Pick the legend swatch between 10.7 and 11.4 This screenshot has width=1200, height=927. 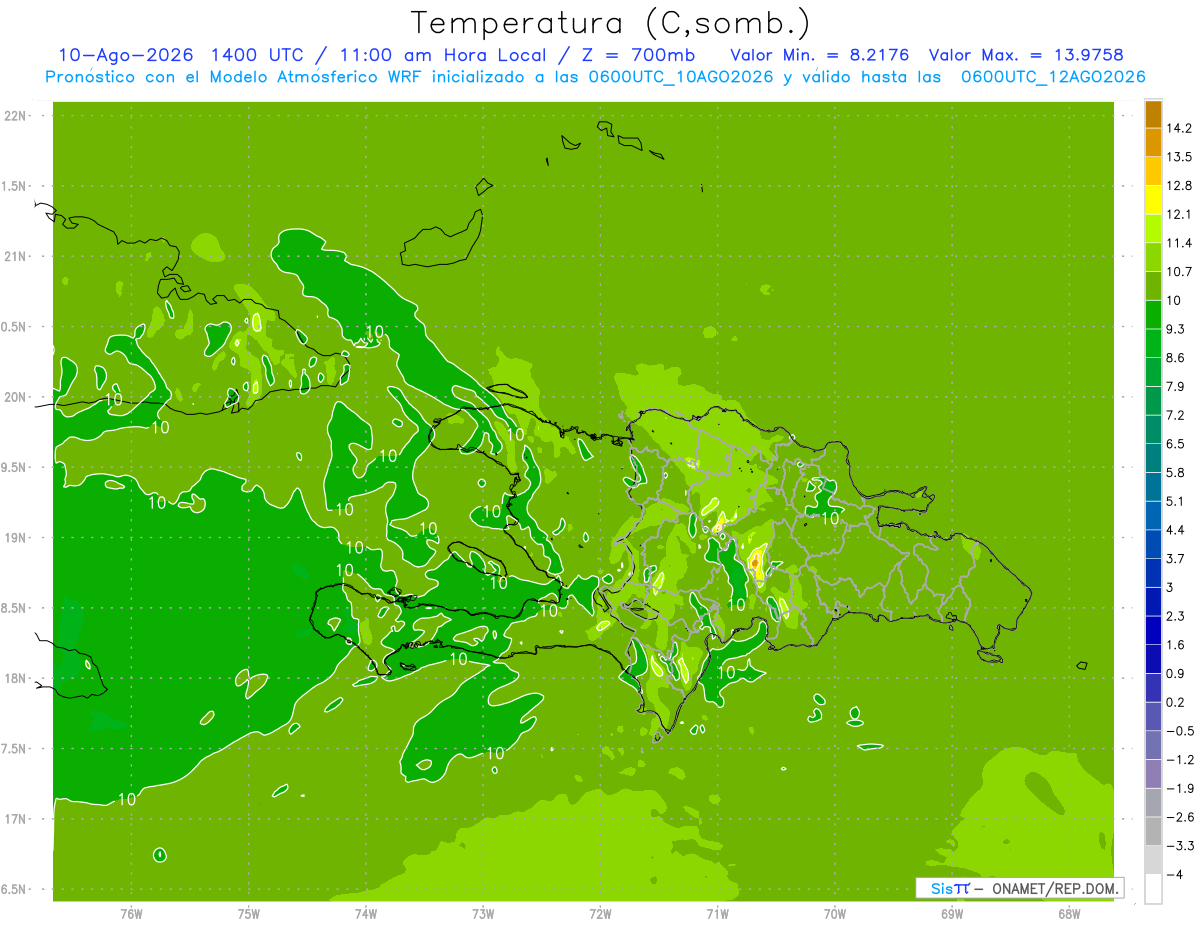pyautogui.click(x=1153, y=257)
